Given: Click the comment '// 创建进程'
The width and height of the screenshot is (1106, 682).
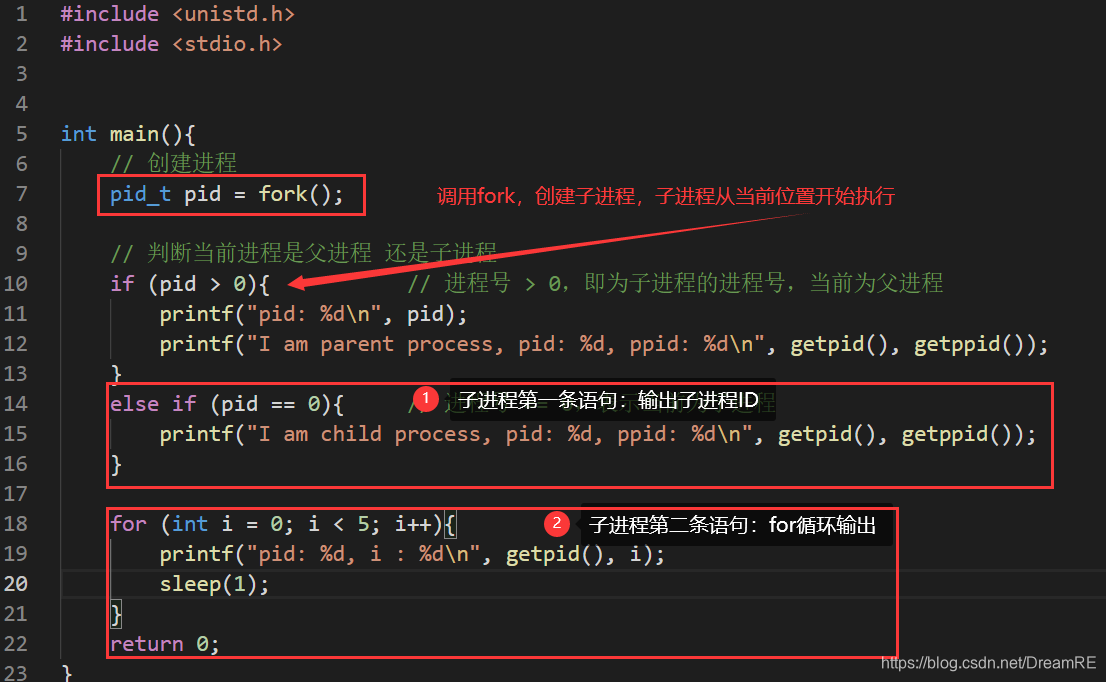Looking at the screenshot, I should pyautogui.click(x=174, y=164).
